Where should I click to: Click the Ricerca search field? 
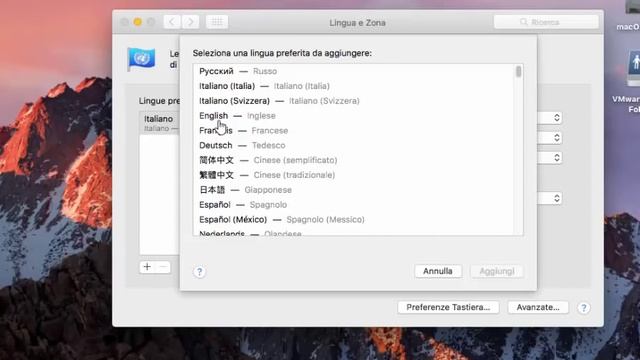(546, 22)
